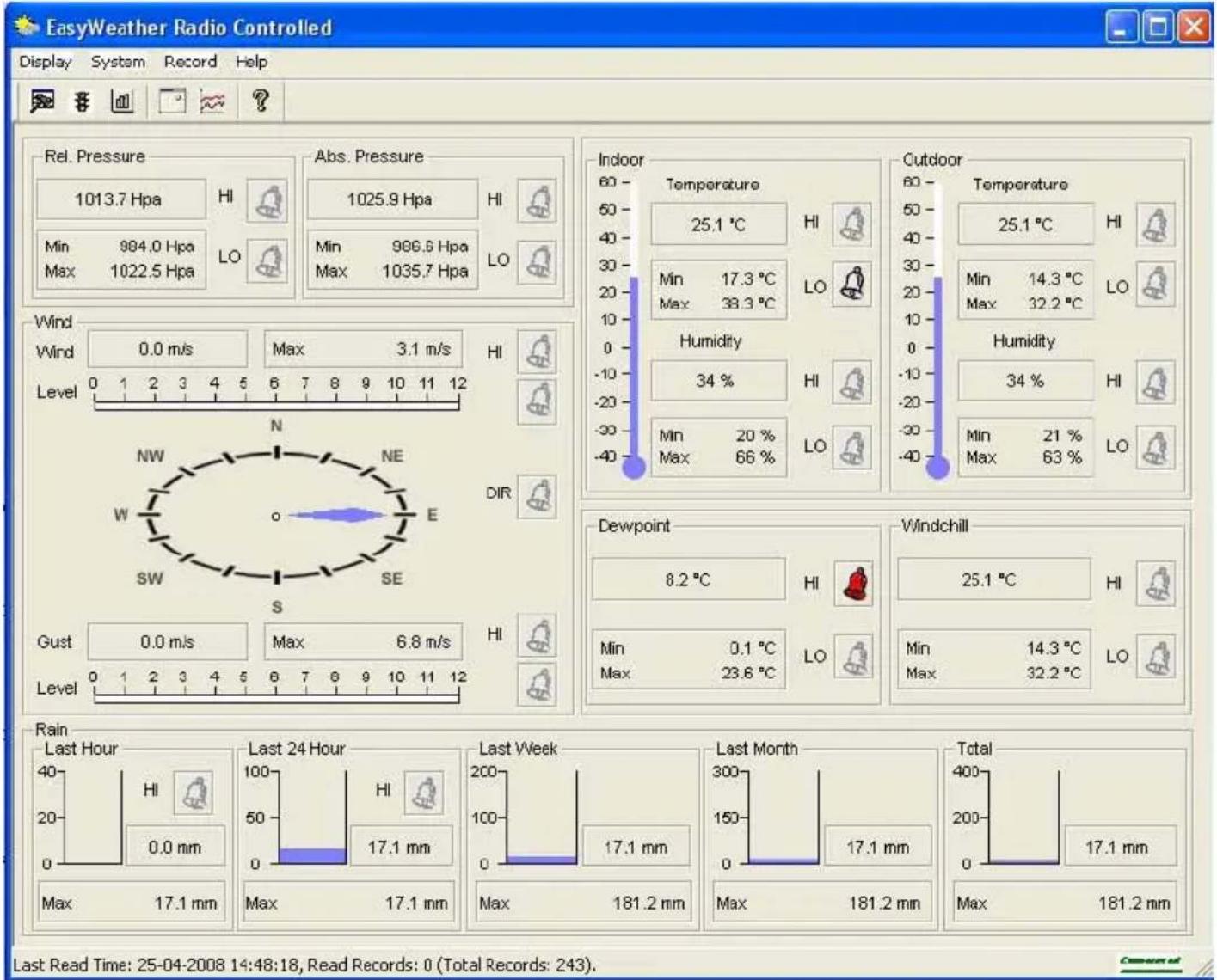This screenshot has width=1217, height=980.
Task: Click the Wind Max 3.1 m/s field
Action: pyautogui.click(x=362, y=350)
